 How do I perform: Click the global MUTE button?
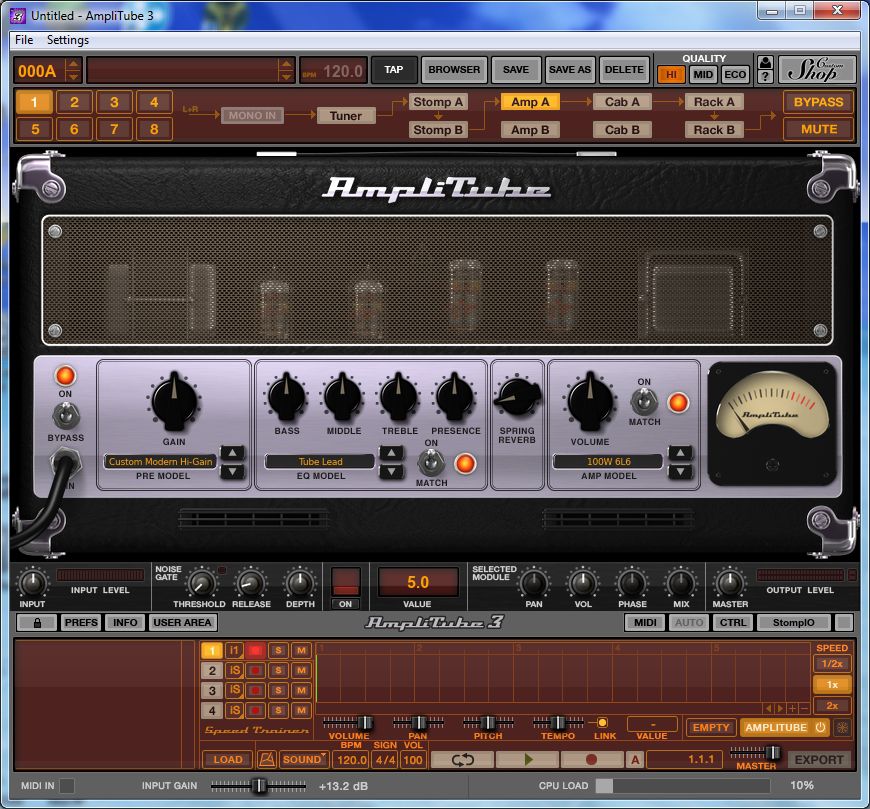click(818, 129)
